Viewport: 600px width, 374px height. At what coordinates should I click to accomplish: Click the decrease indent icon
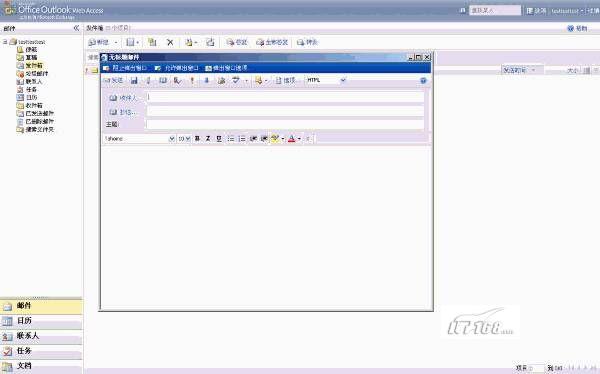[x=253, y=139]
